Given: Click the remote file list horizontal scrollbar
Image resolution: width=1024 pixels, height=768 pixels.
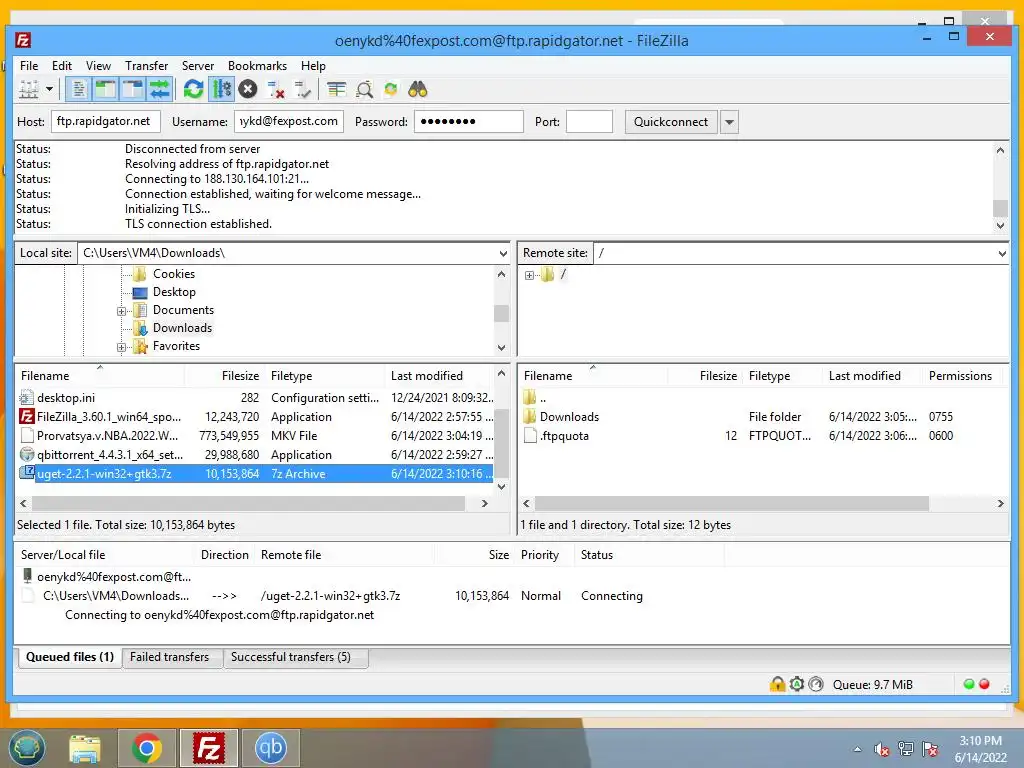Looking at the screenshot, I should coord(731,504).
